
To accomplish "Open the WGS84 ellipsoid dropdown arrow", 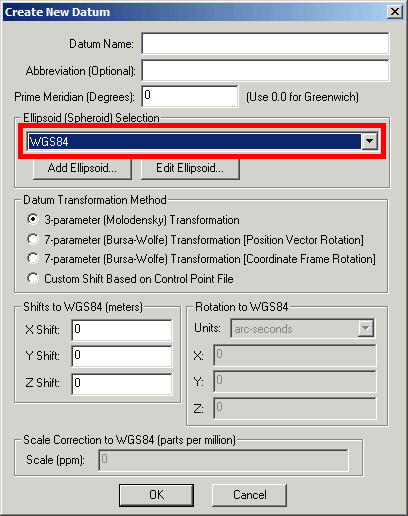I will 369,141.
